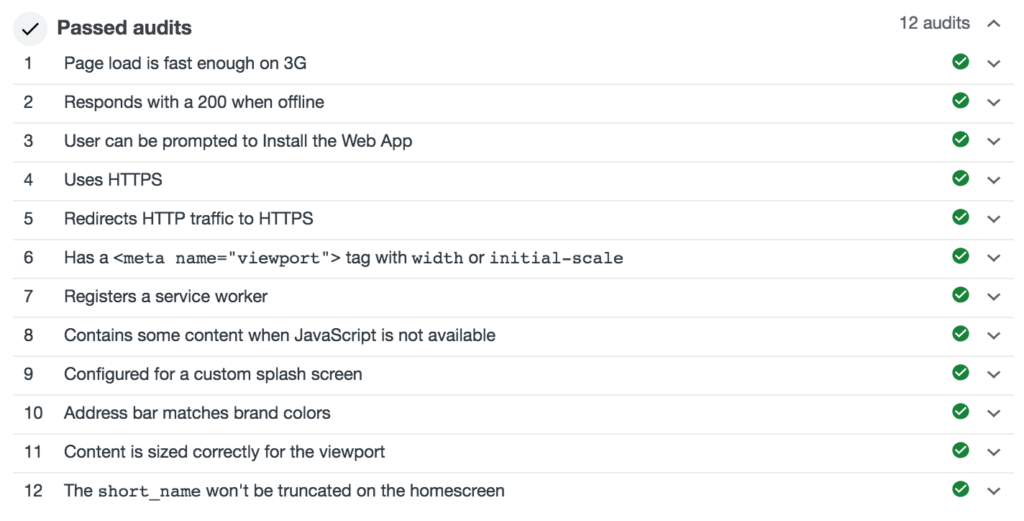Click green check for Page load on 3G
Screen dimensions: 1024x521
(961, 62)
